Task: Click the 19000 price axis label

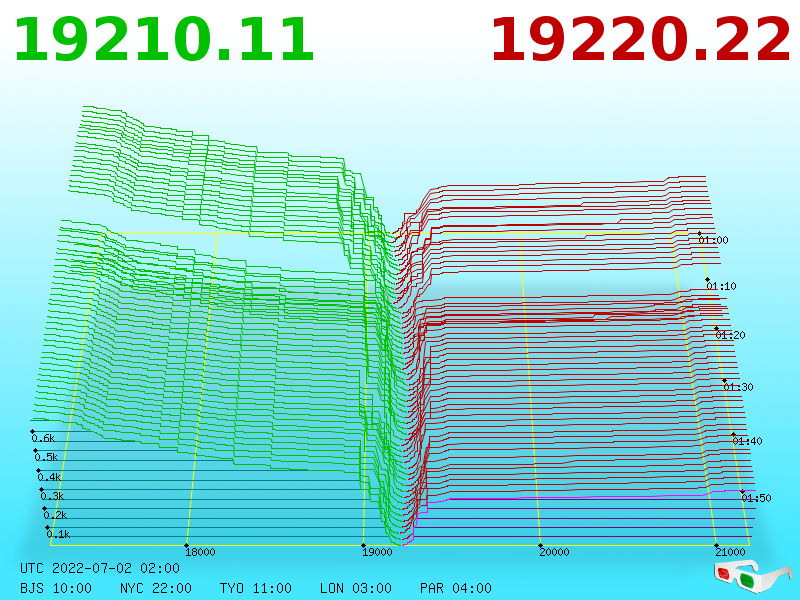Action: (x=377, y=552)
